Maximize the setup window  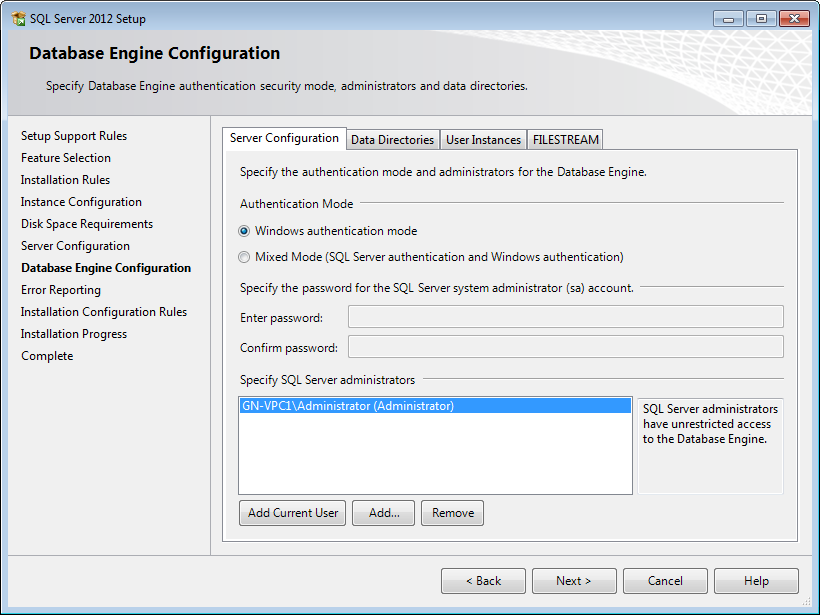coord(760,19)
